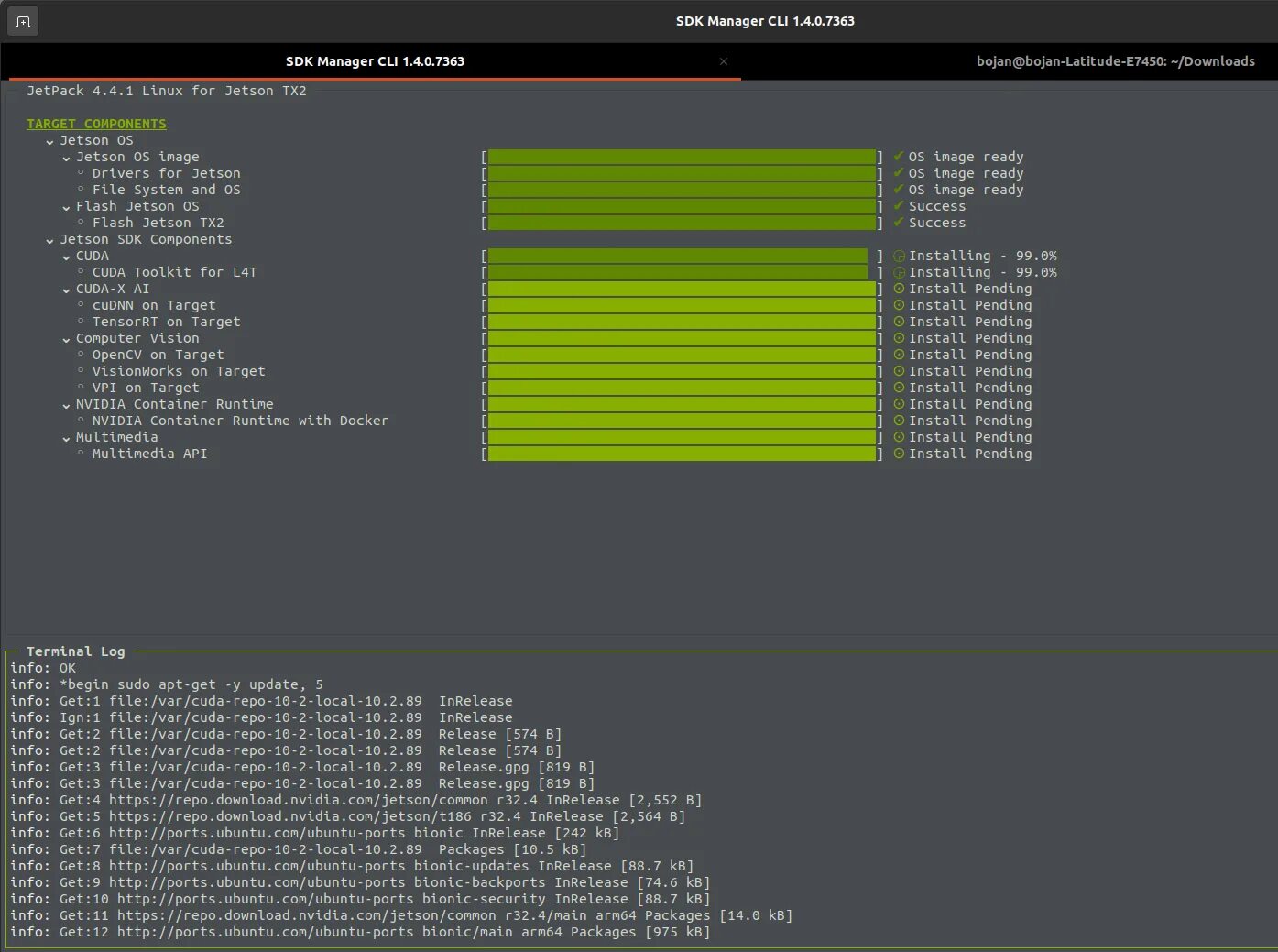The image size is (1278, 952).
Task: Select File System and OS row
Action: (166, 190)
